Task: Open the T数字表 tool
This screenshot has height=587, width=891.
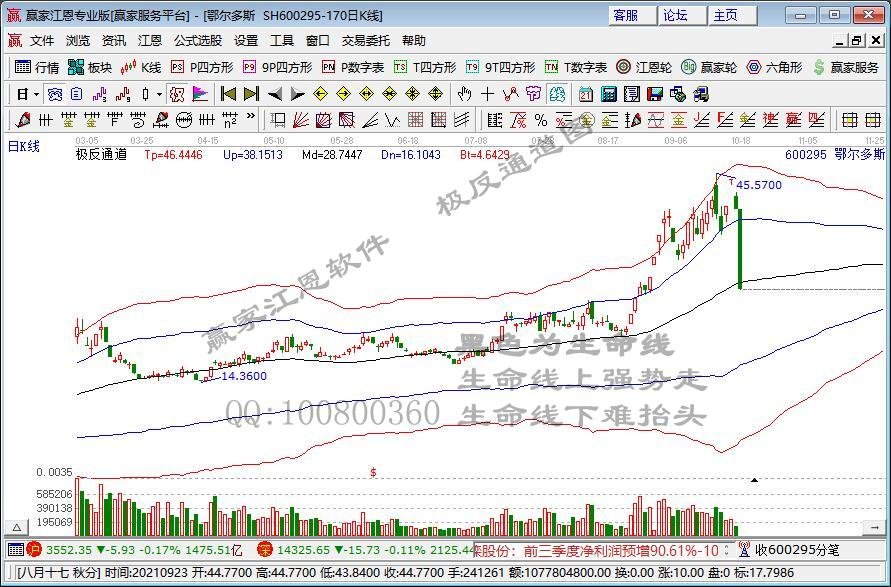Action: coord(576,68)
